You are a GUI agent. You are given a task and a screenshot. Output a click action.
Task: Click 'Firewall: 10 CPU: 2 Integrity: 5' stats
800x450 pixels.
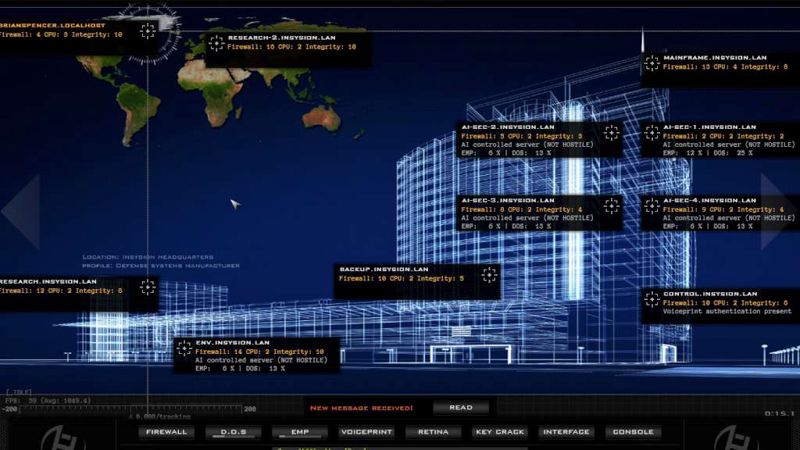click(x=402, y=279)
